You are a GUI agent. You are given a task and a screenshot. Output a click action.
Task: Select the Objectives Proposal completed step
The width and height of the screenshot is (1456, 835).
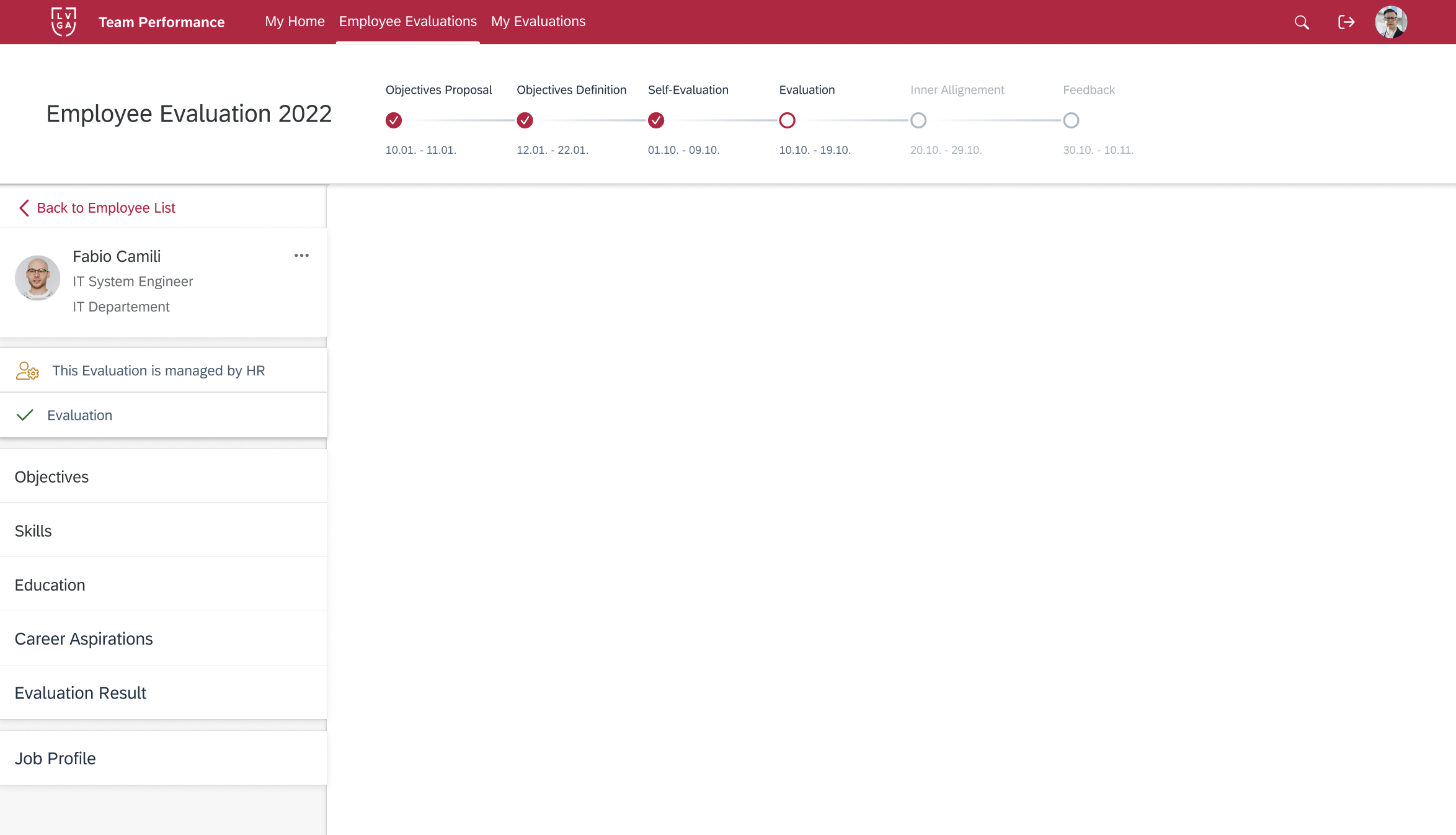pos(394,120)
